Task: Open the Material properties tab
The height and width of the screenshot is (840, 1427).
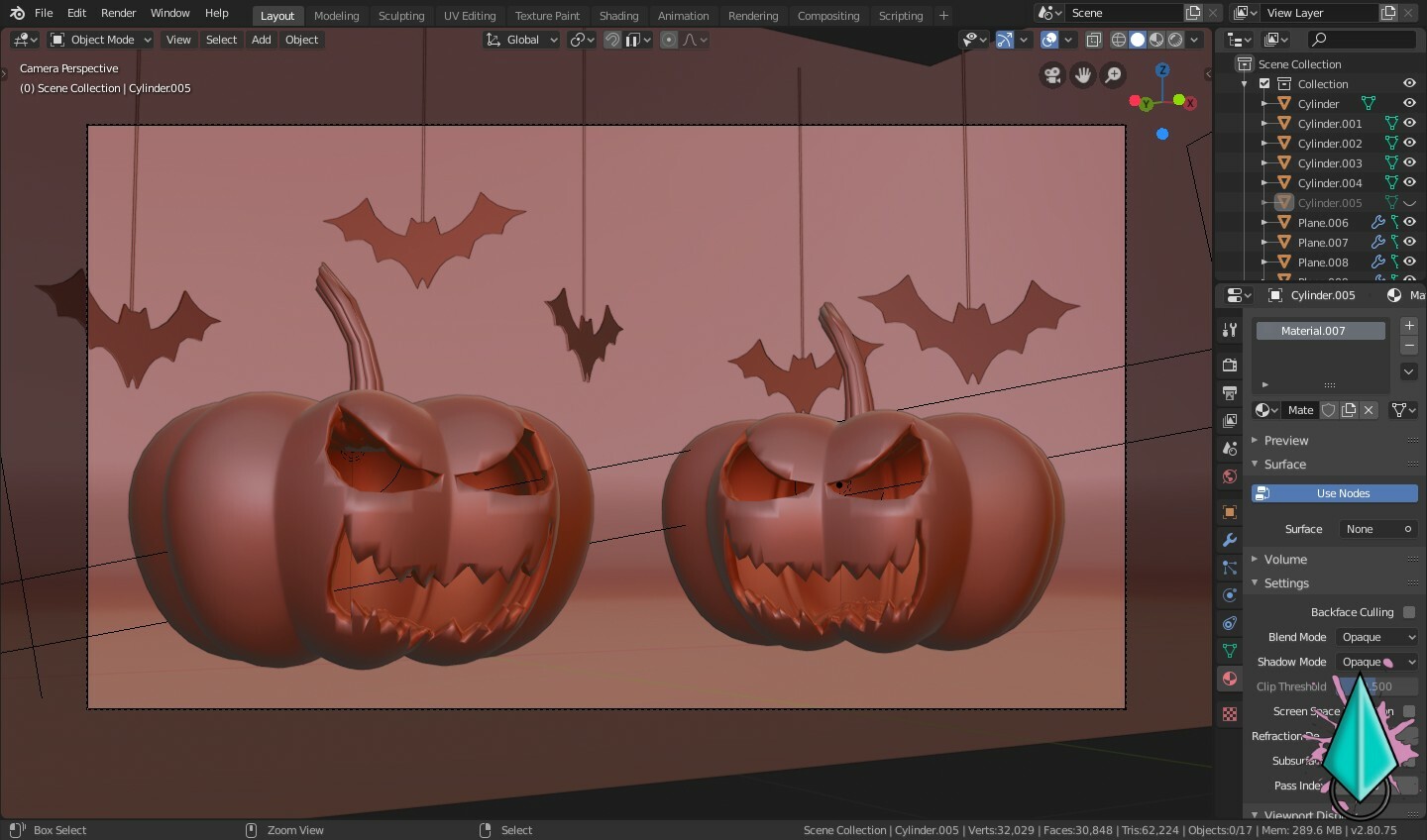Action: 1230,679
